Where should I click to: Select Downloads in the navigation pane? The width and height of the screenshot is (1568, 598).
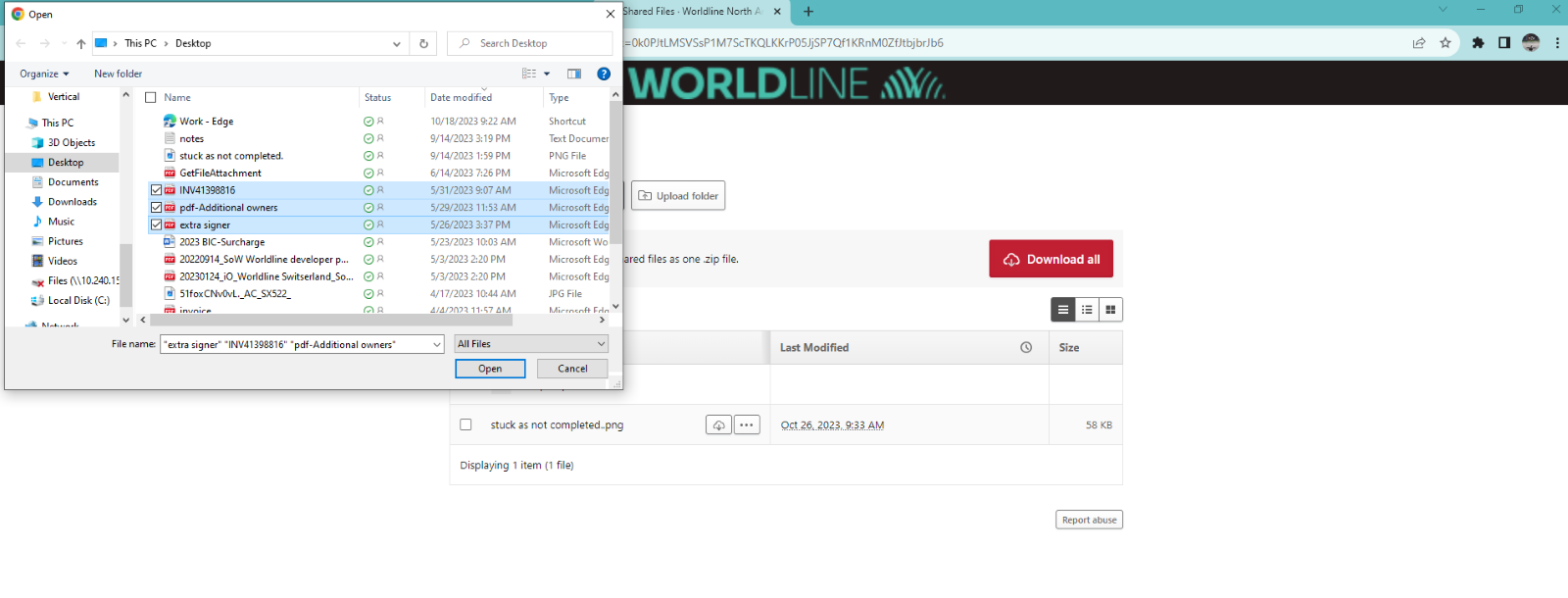coord(73,202)
